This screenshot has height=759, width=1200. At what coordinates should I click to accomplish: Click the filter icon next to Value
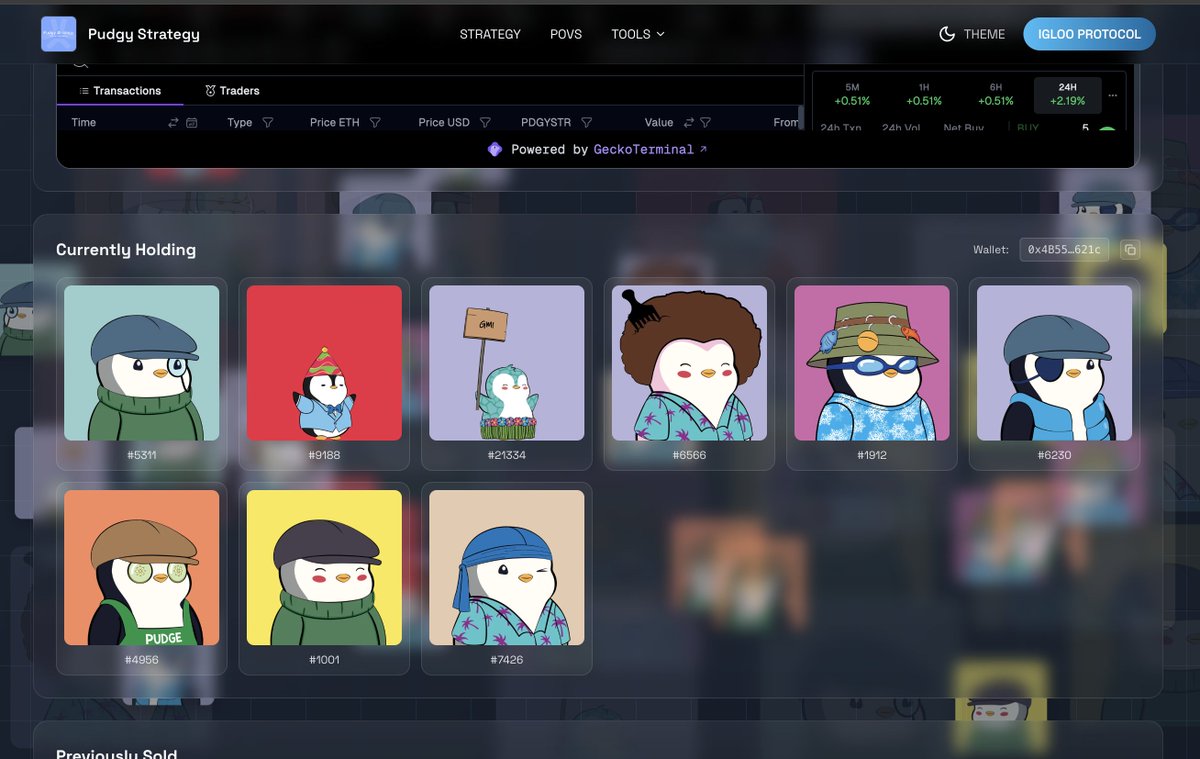click(x=706, y=123)
